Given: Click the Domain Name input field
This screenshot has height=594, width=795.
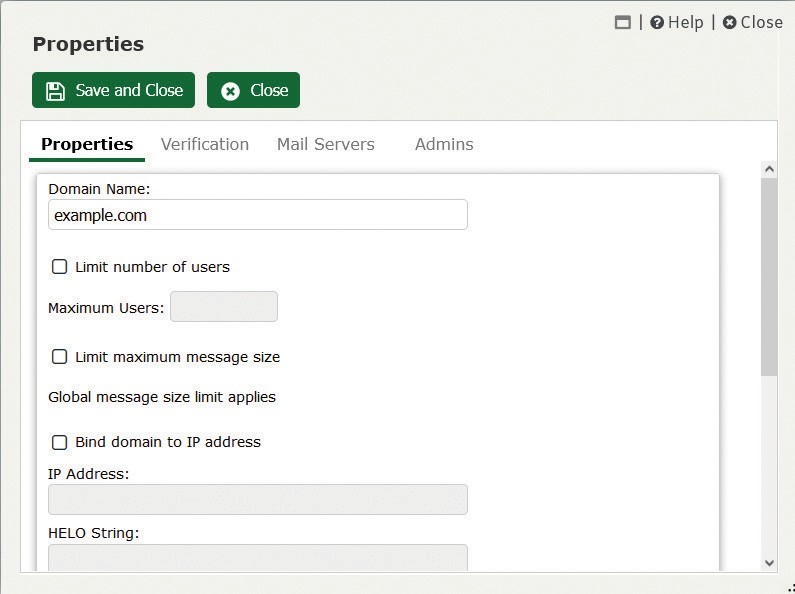Looking at the screenshot, I should (258, 215).
